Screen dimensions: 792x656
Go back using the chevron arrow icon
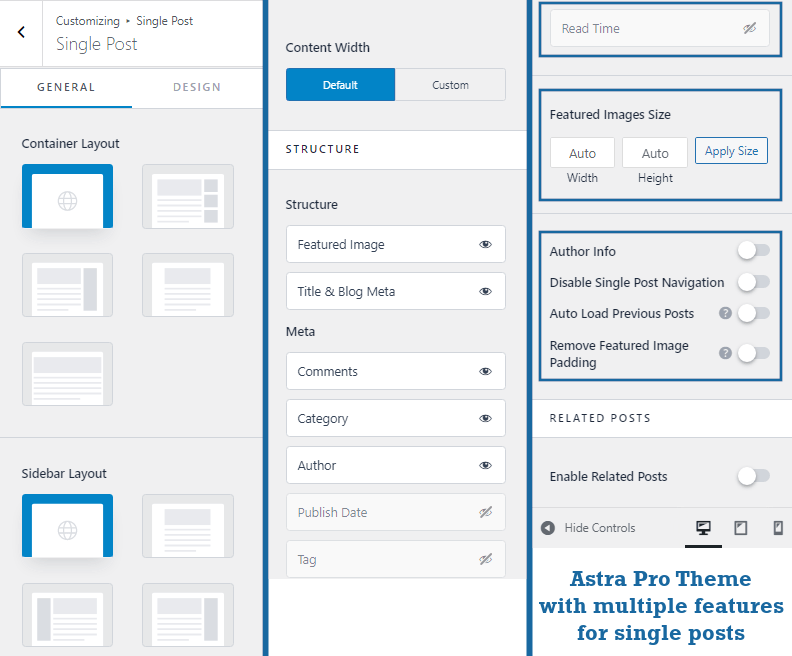21,32
